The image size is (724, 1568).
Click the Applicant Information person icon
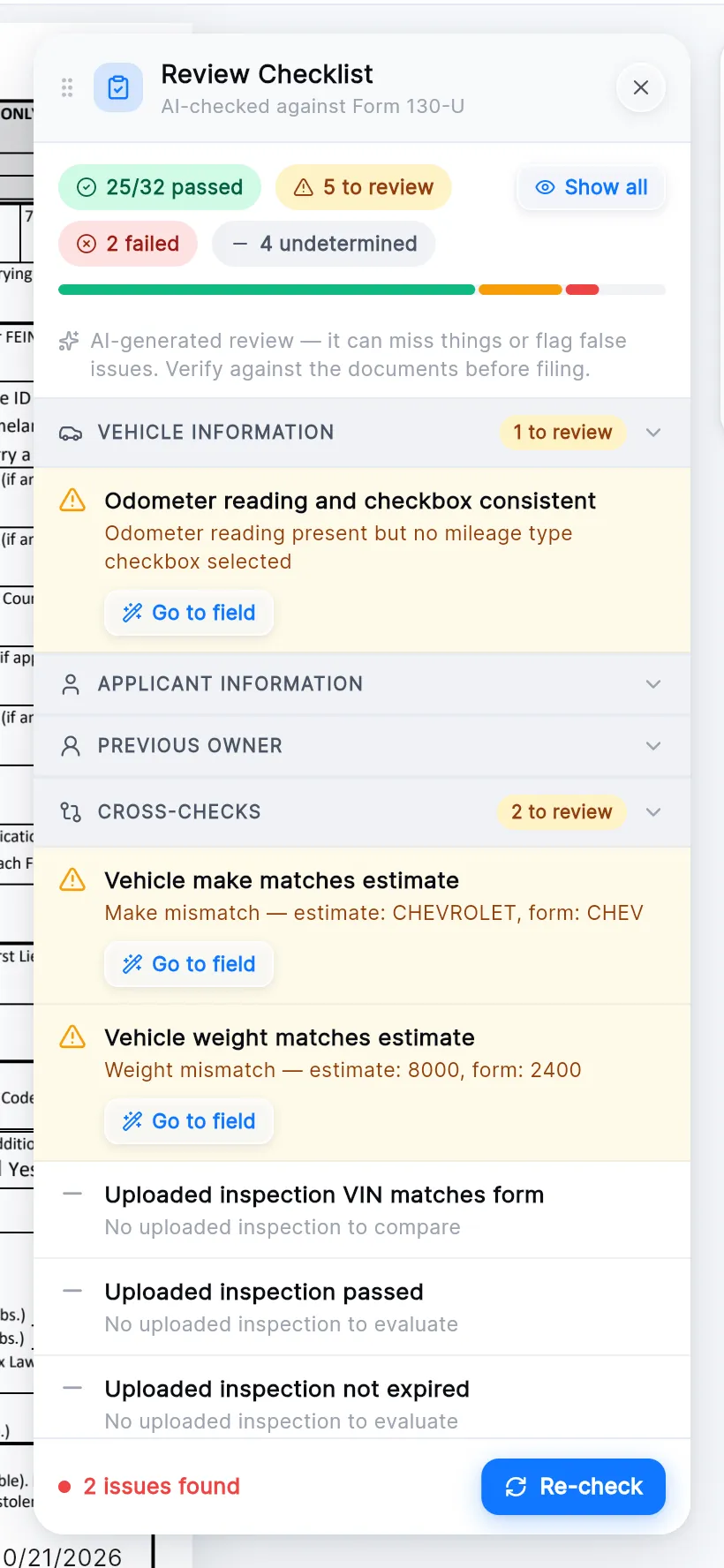pos(71,684)
